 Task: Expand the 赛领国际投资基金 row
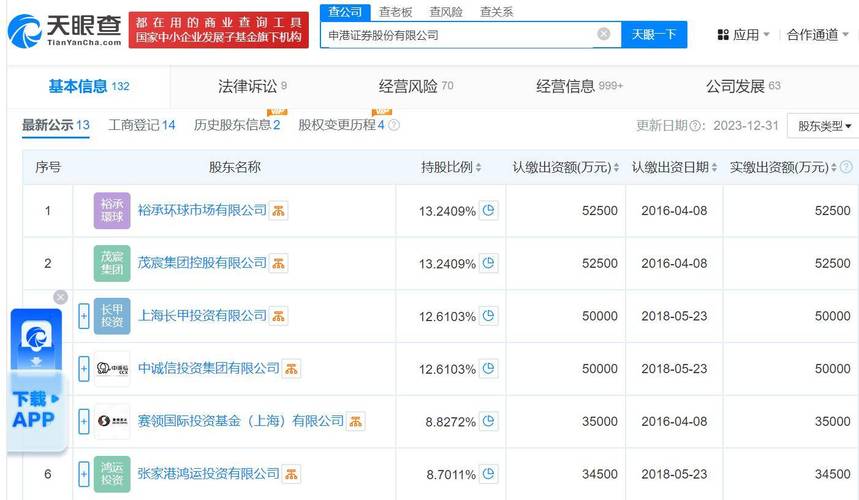[x=84, y=421]
